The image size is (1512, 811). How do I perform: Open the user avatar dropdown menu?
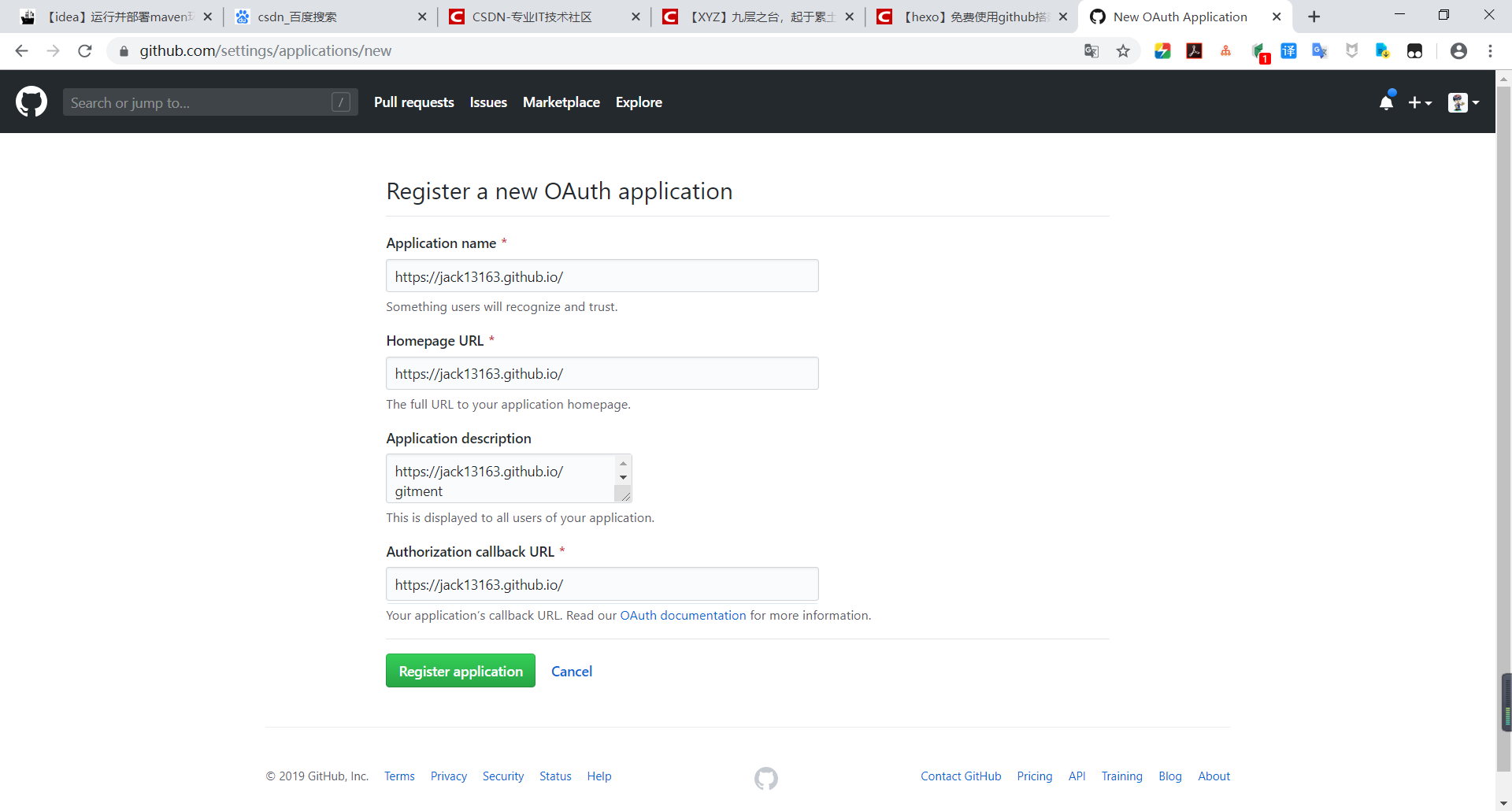pyautogui.click(x=1463, y=102)
